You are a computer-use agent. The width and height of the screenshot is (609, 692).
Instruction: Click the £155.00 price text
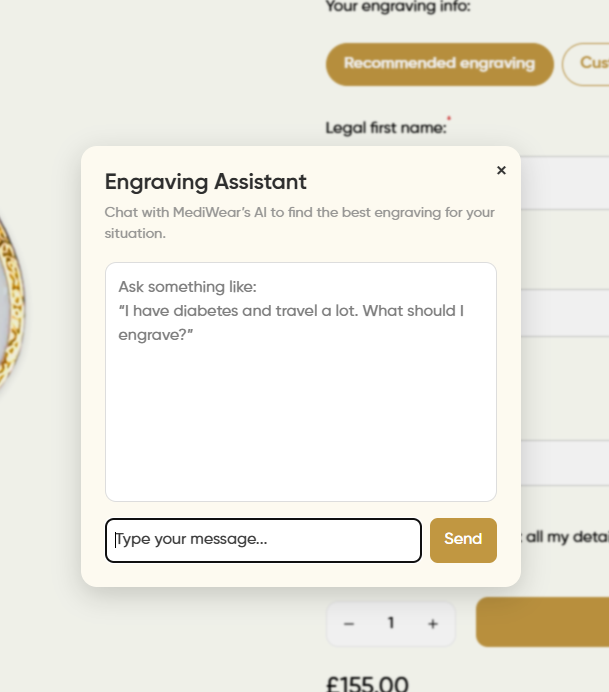(x=367, y=684)
